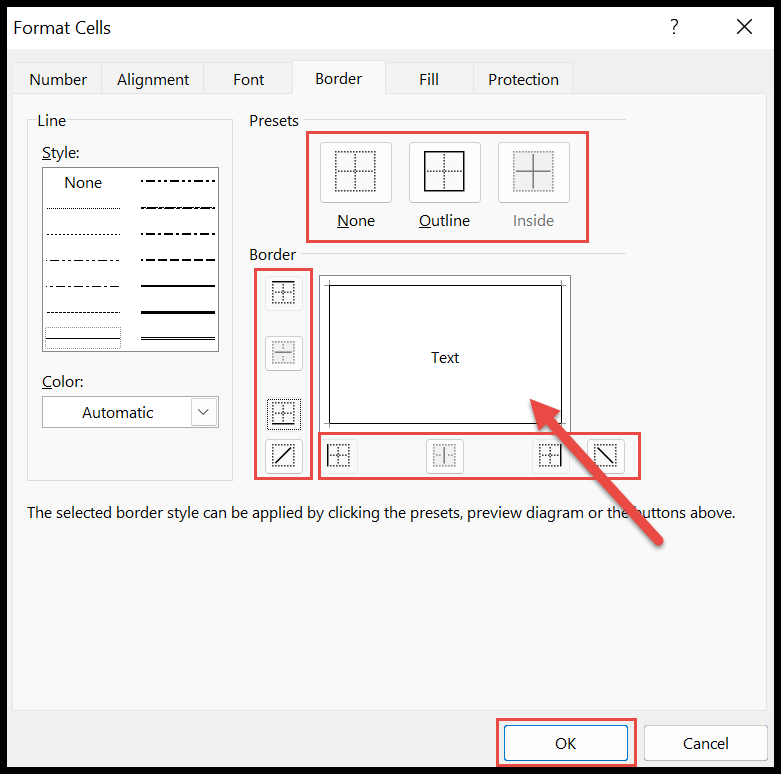Click the inside horizontal border button

click(x=284, y=353)
